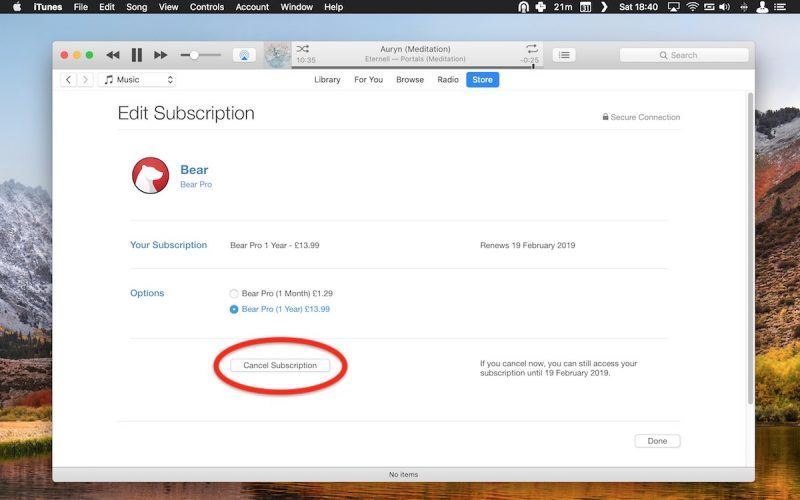
Task: Click the Bear app icon
Action: (x=150, y=175)
